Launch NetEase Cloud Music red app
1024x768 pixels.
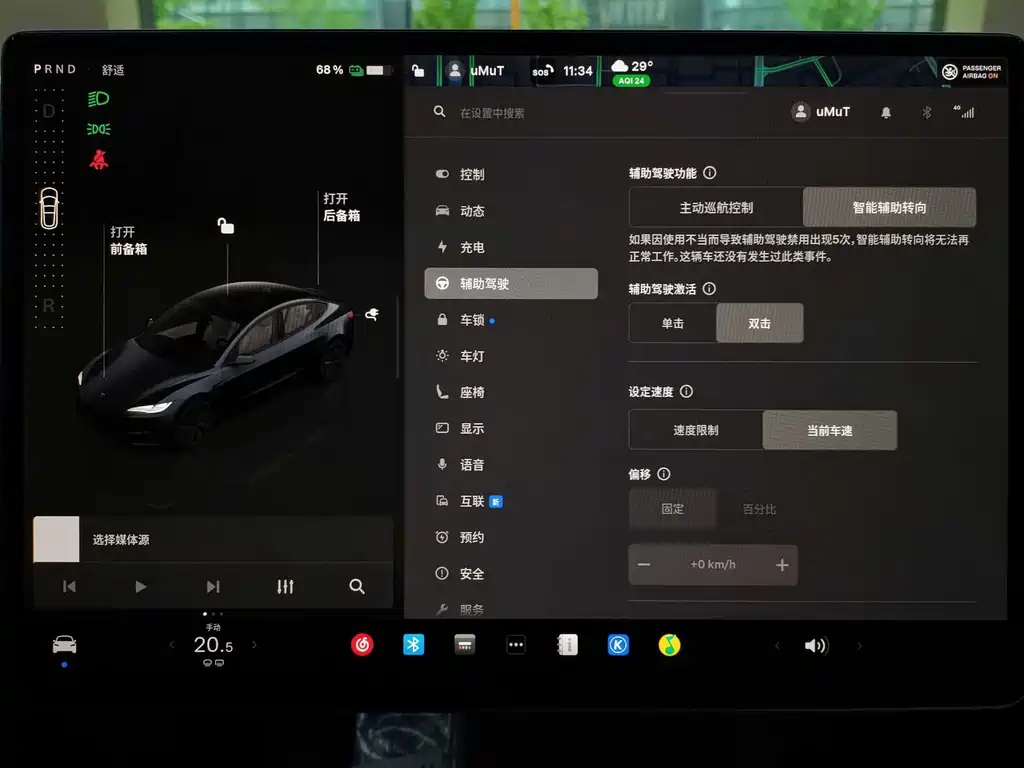coord(362,645)
